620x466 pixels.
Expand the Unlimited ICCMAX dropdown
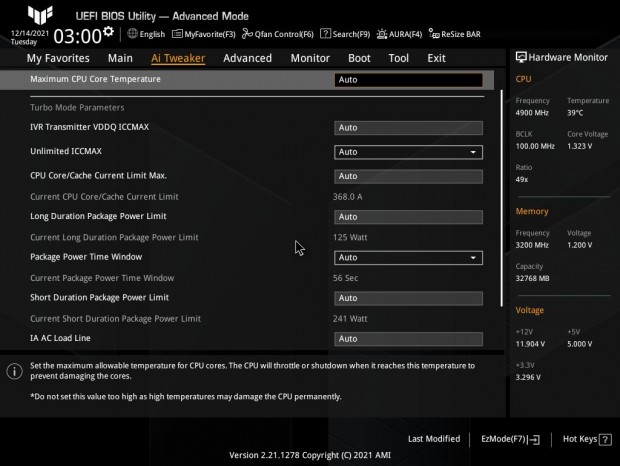tap(408, 152)
